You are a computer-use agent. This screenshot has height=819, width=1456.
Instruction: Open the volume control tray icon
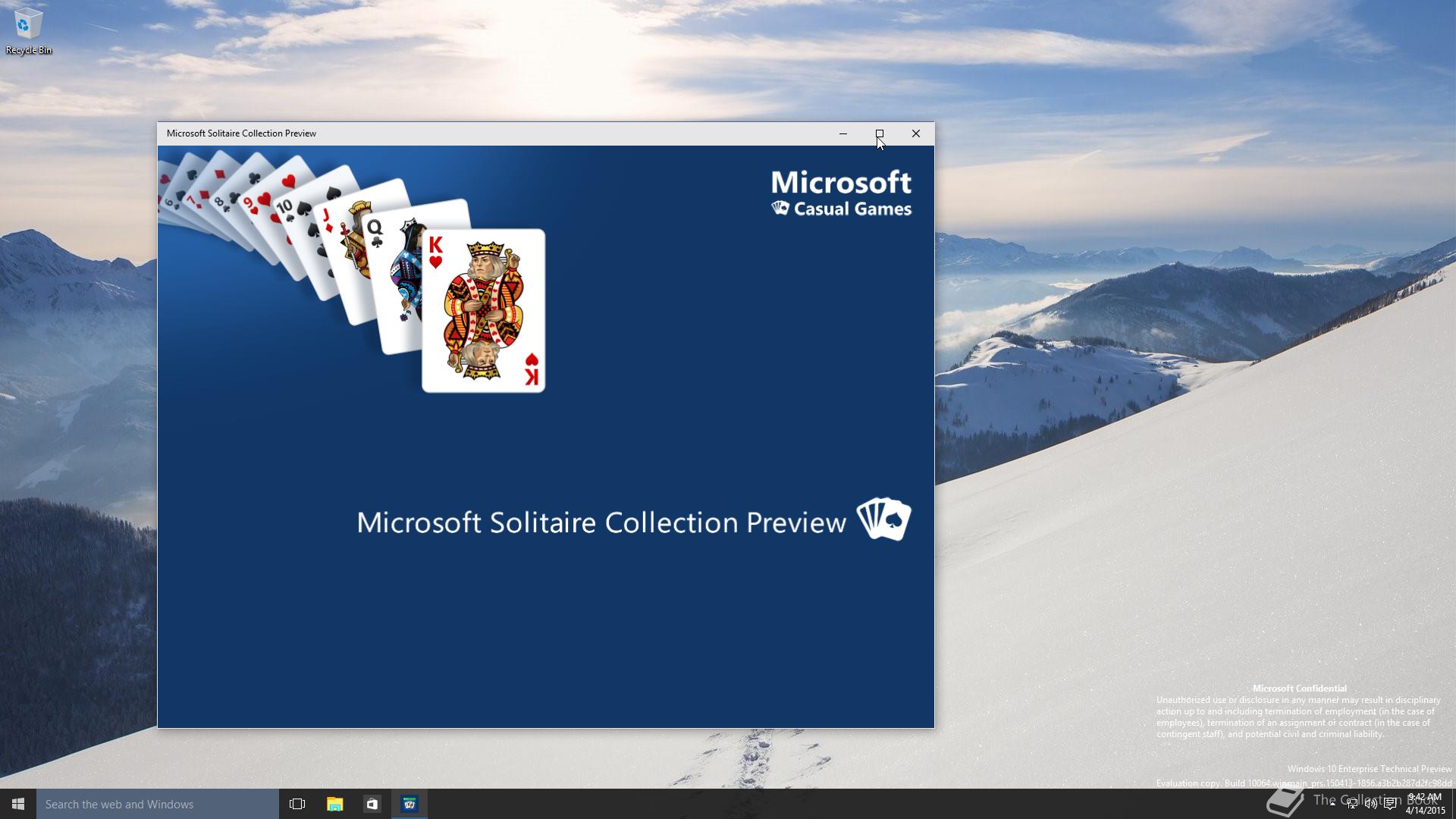(1371, 804)
